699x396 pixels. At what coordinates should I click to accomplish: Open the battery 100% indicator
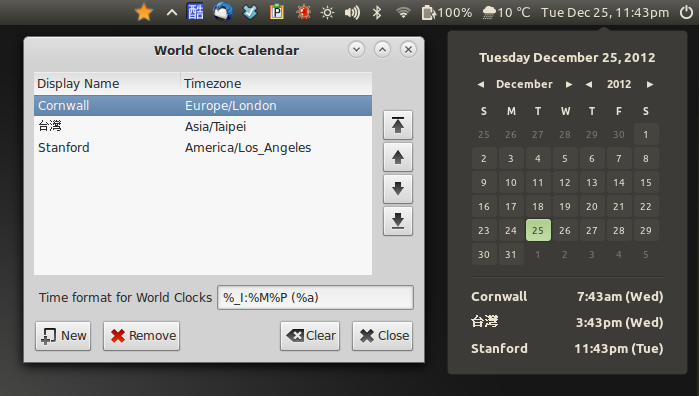coord(447,12)
